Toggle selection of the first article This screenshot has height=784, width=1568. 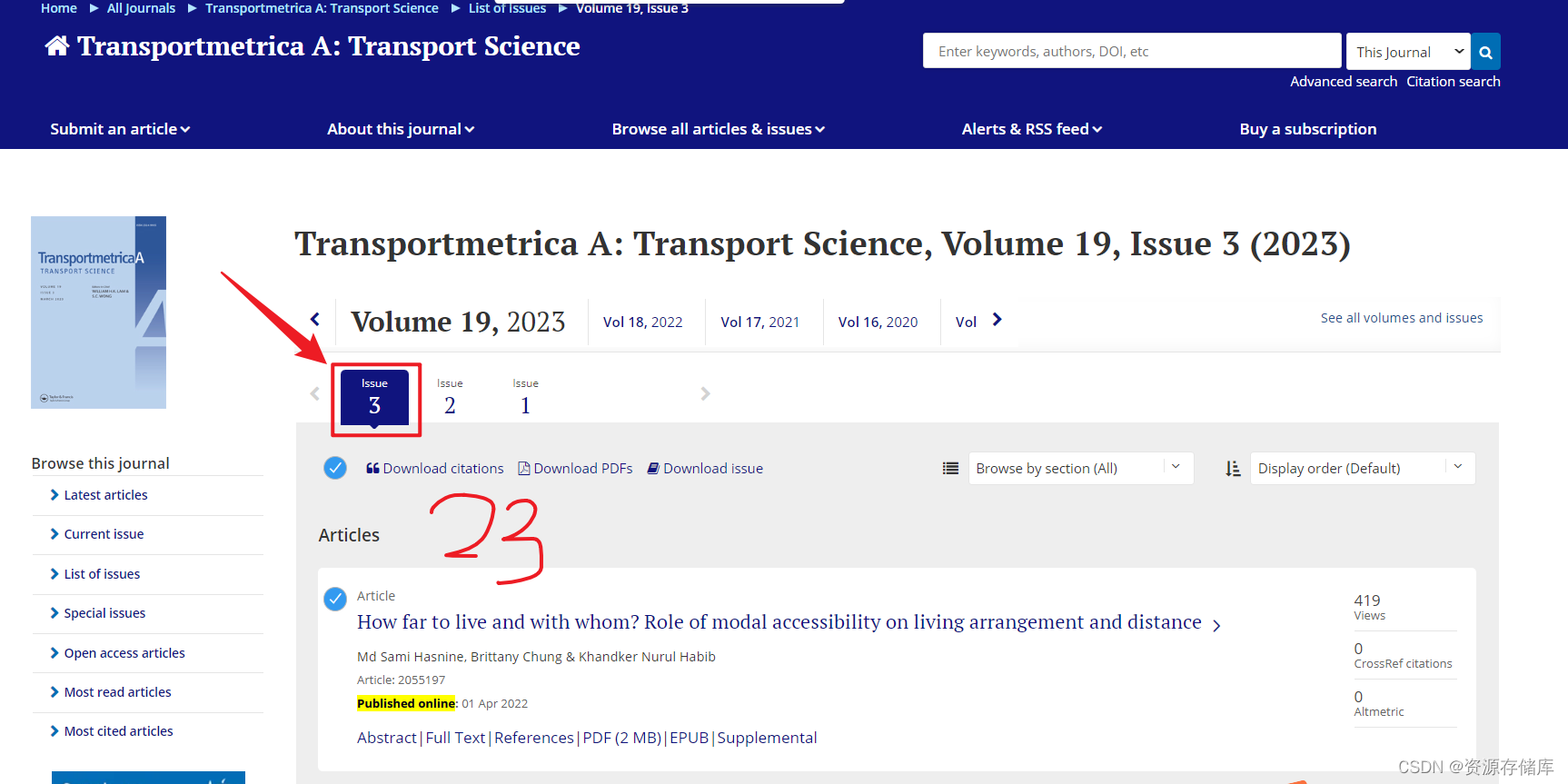point(335,599)
